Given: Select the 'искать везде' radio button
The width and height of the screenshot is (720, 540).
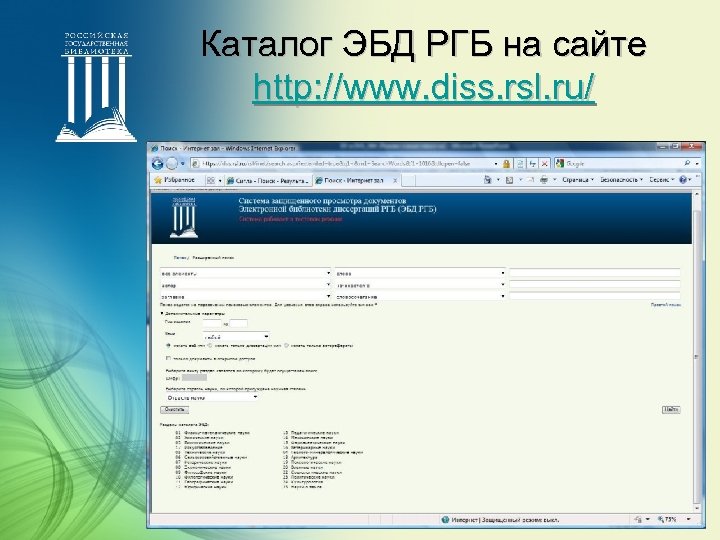Looking at the screenshot, I should click(168, 345).
